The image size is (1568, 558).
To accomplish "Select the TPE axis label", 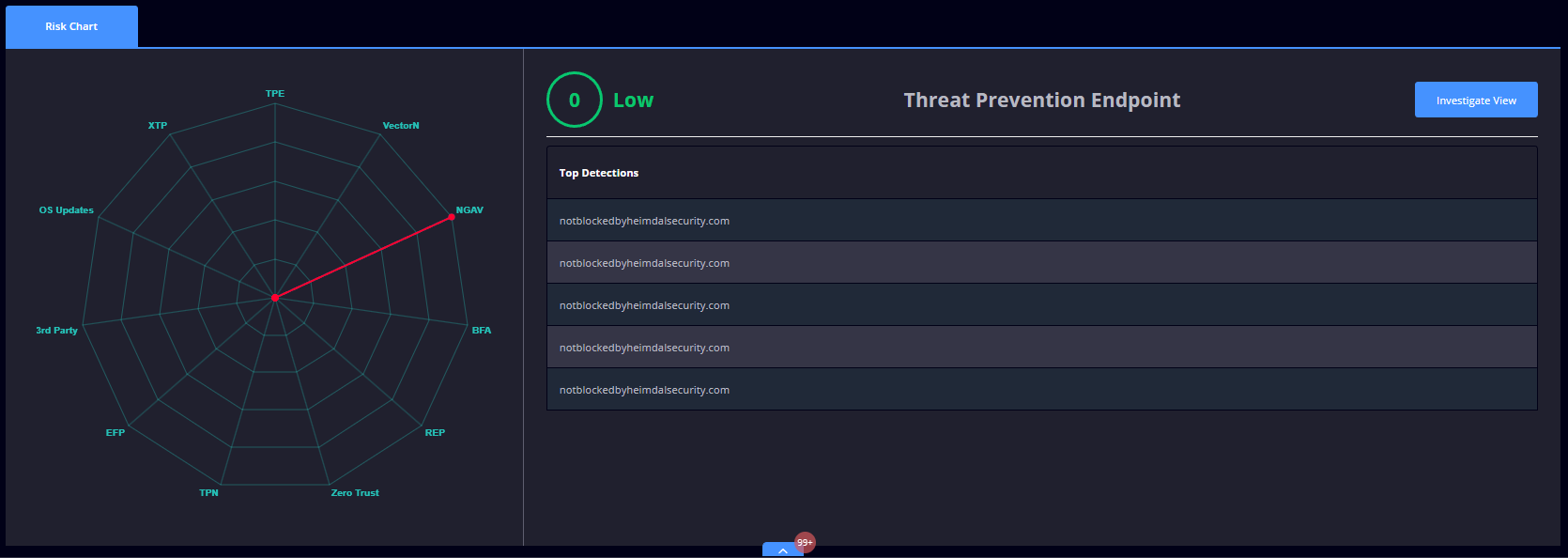I will (275, 94).
